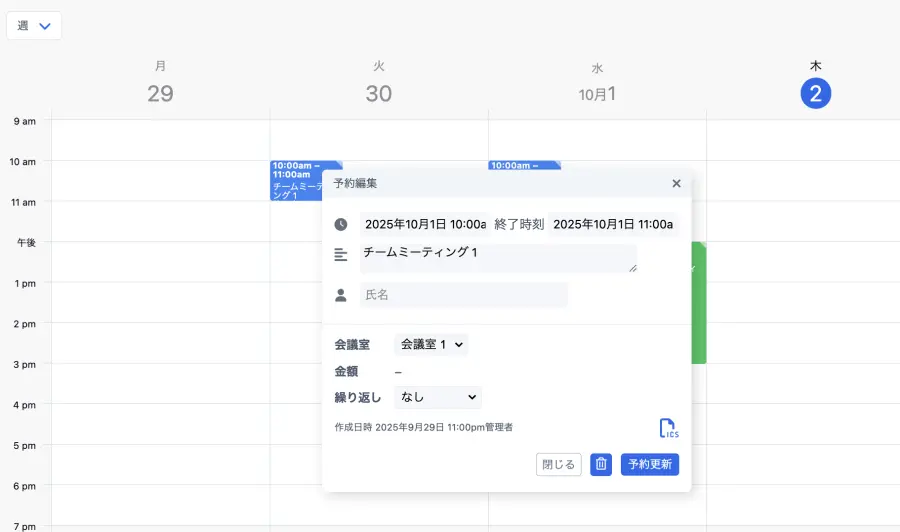
Task: Click the clock icon beside start time
Action: [341, 225]
